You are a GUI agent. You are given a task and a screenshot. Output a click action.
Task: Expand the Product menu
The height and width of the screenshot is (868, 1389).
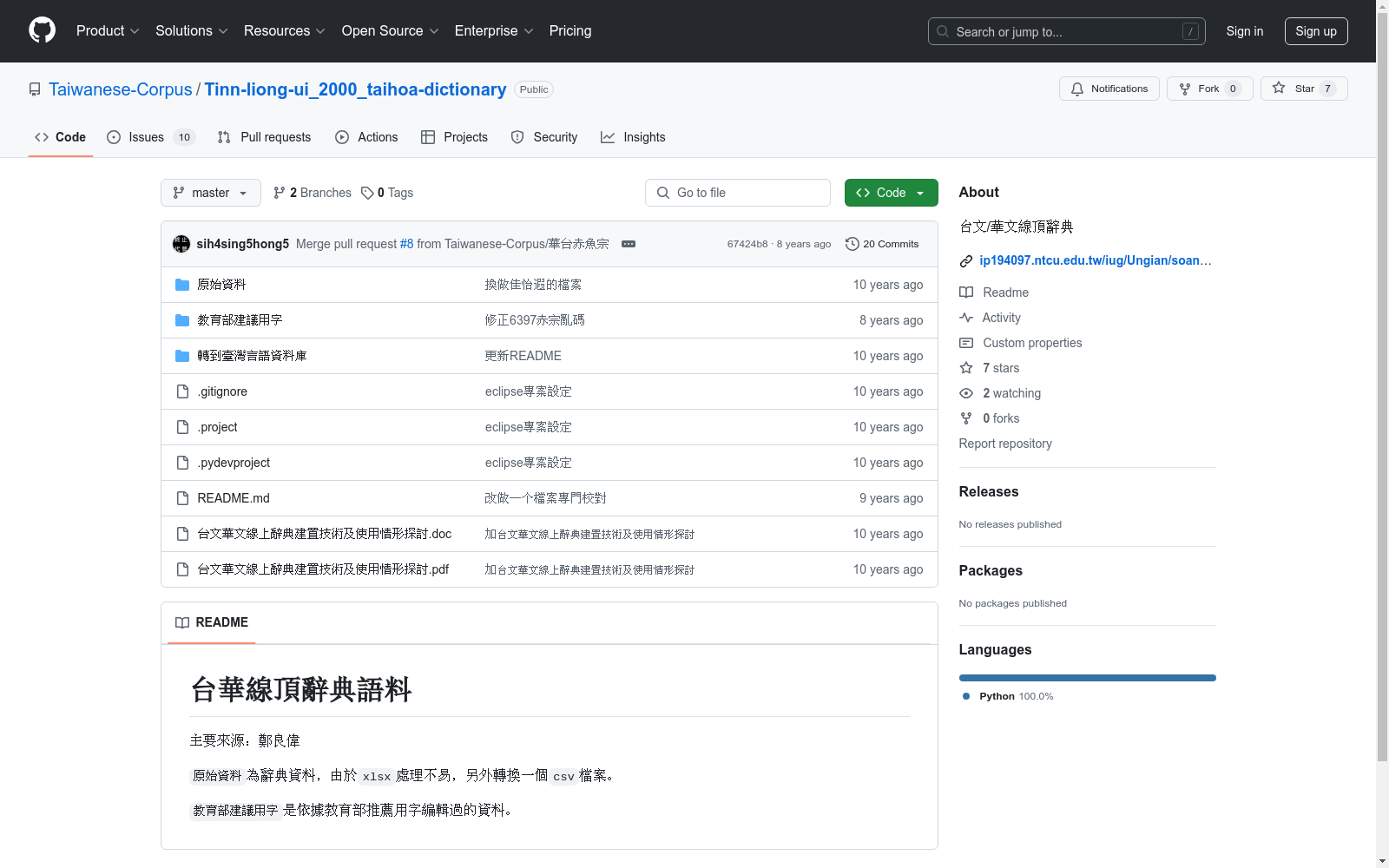[x=108, y=30]
